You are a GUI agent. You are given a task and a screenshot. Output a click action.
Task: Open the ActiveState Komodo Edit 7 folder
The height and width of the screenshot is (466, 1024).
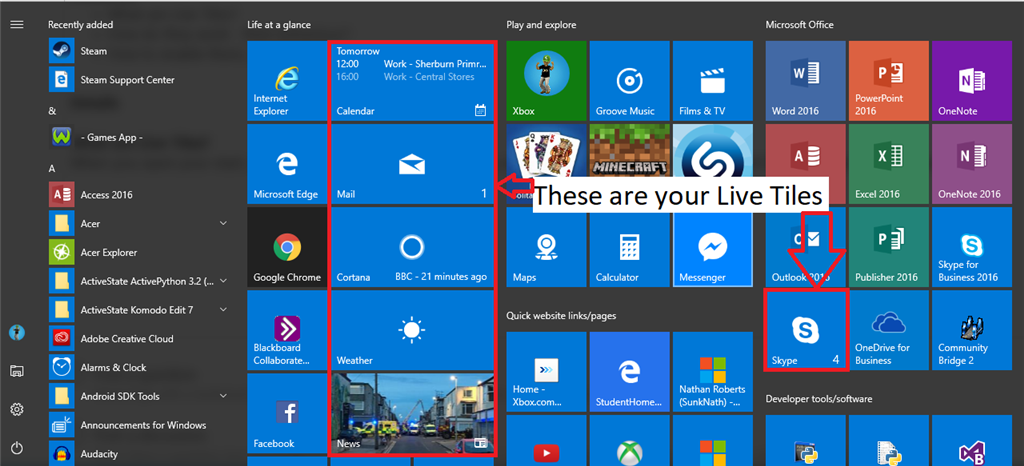tap(140, 310)
